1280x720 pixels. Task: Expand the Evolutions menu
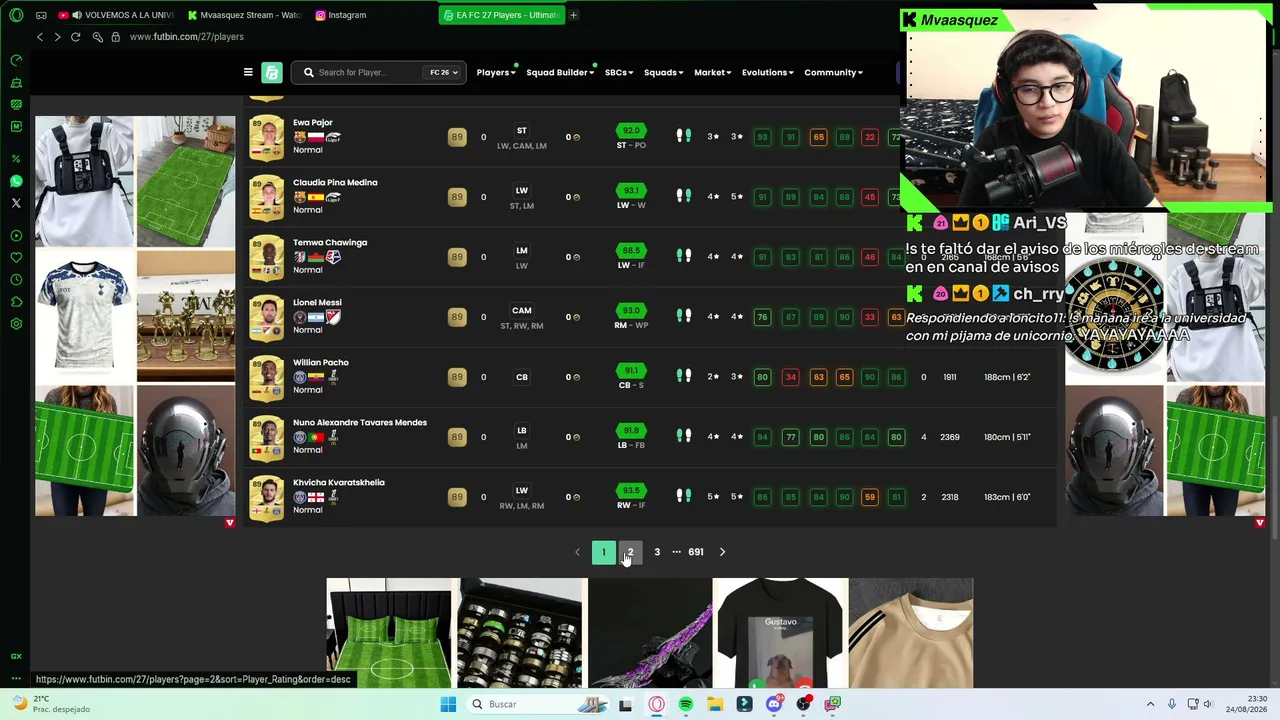(x=767, y=72)
